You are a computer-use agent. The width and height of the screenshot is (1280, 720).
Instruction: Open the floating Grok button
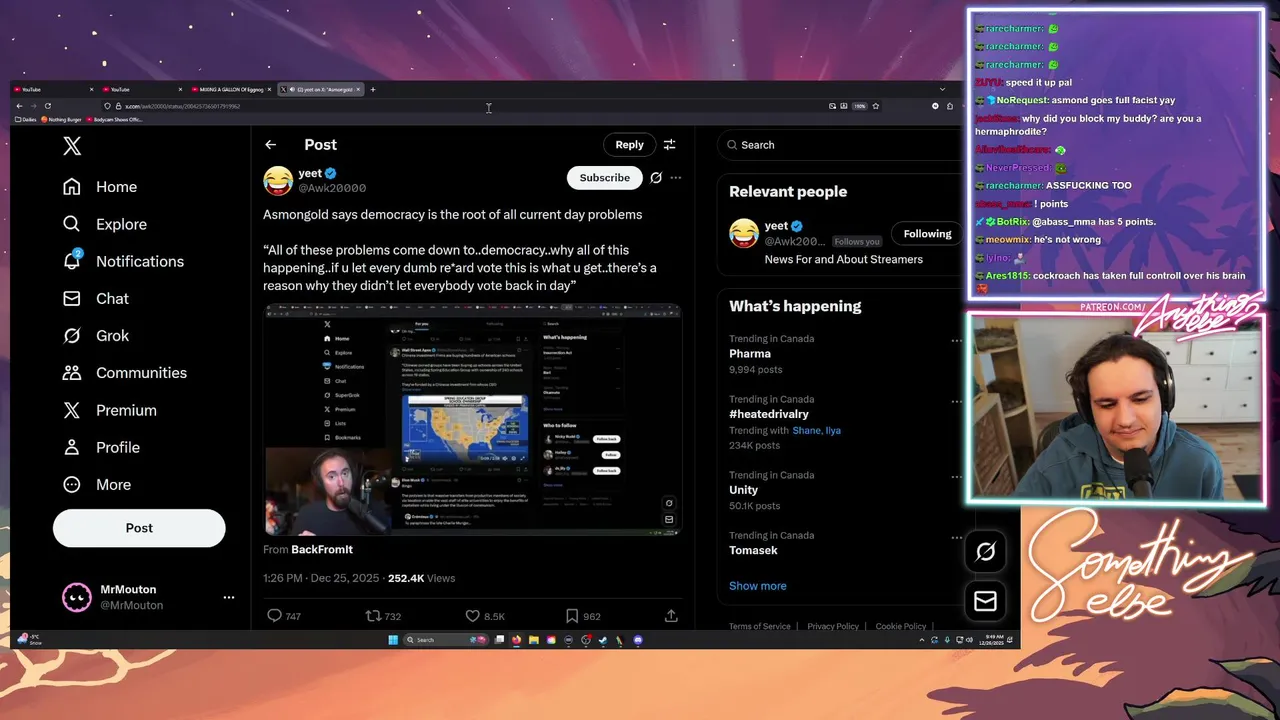click(x=985, y=551)
